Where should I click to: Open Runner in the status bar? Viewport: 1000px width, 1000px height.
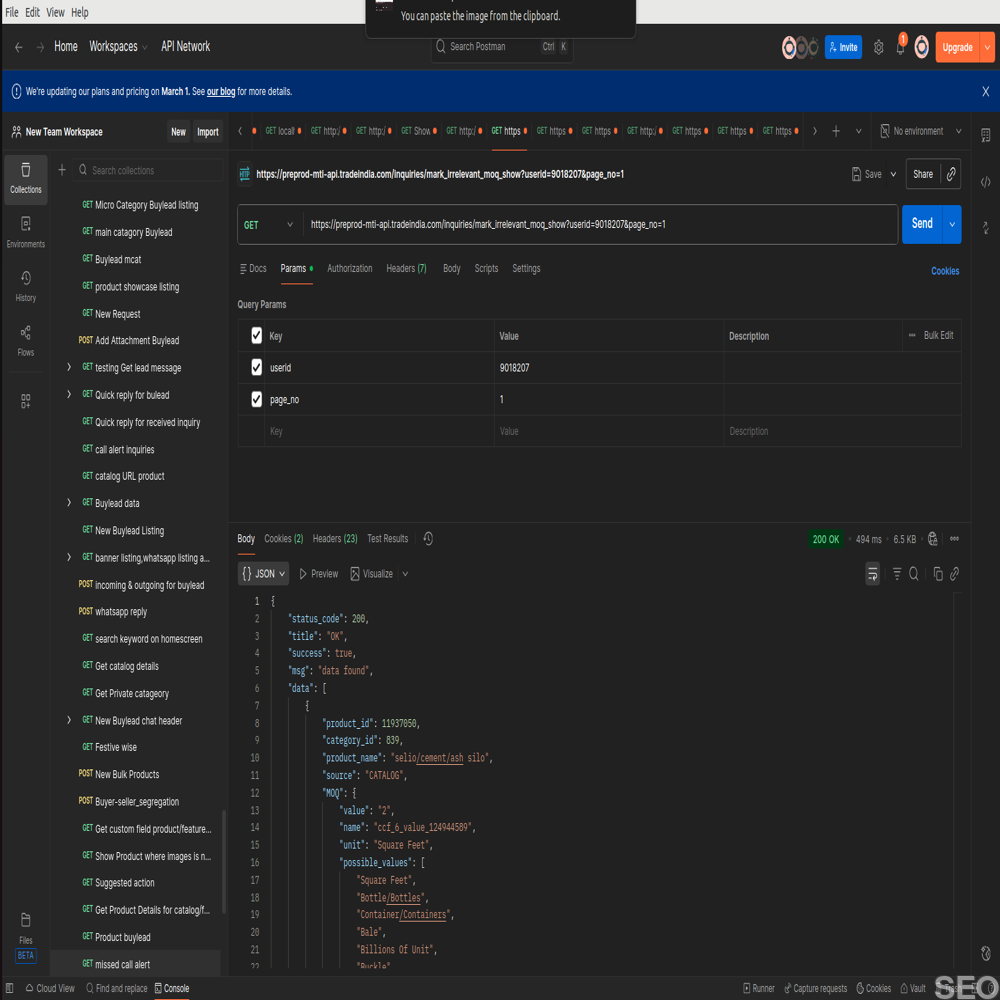tap(758, 988)
